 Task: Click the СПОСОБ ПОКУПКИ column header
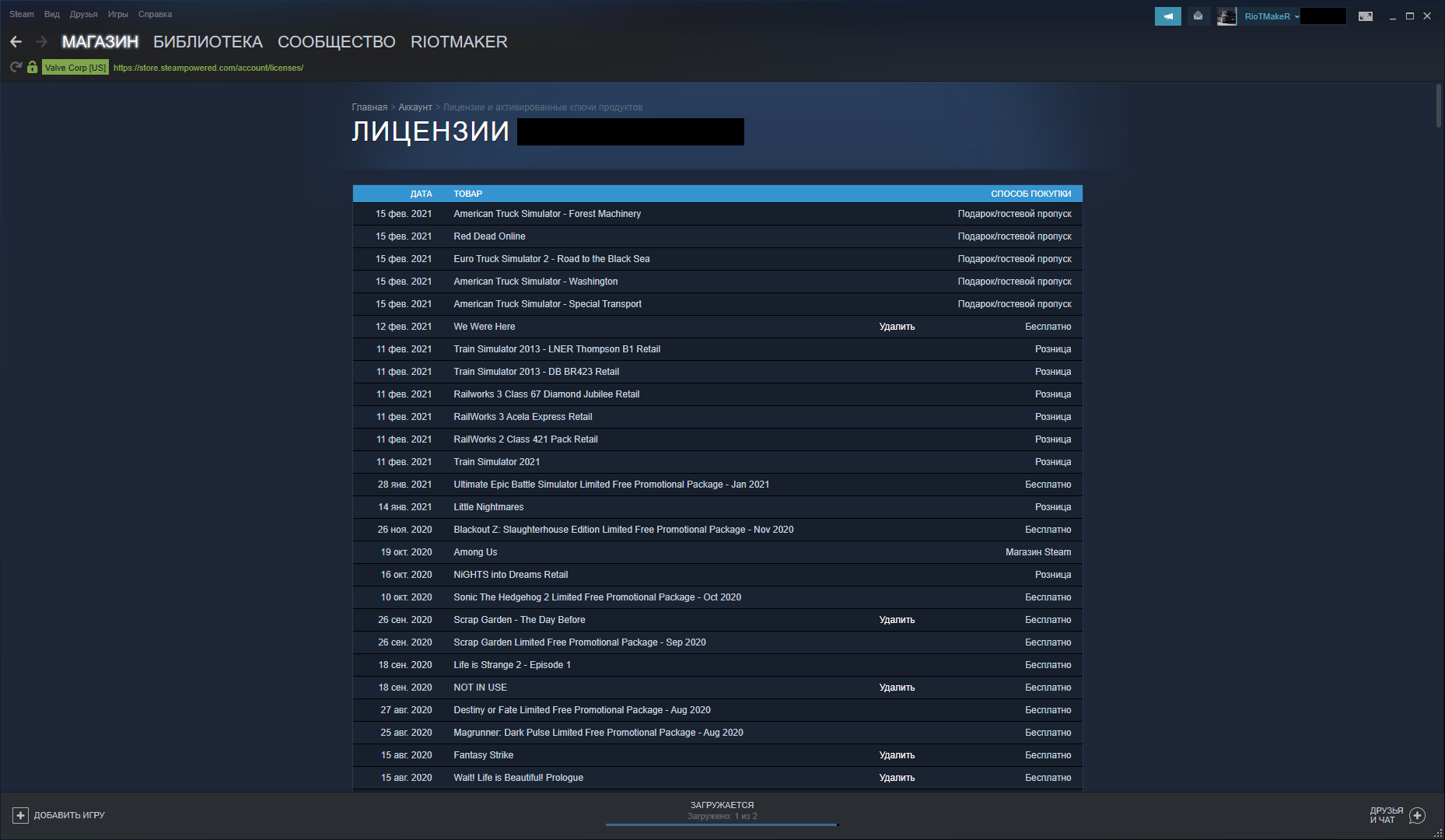(1030, 194)
